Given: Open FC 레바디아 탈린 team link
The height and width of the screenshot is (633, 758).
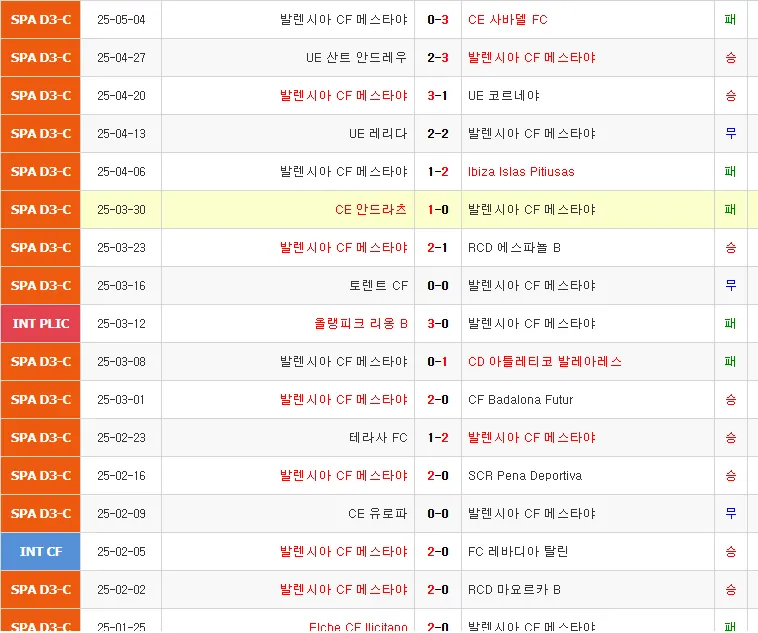Looking at the screenshot, I should pos(518,551).
